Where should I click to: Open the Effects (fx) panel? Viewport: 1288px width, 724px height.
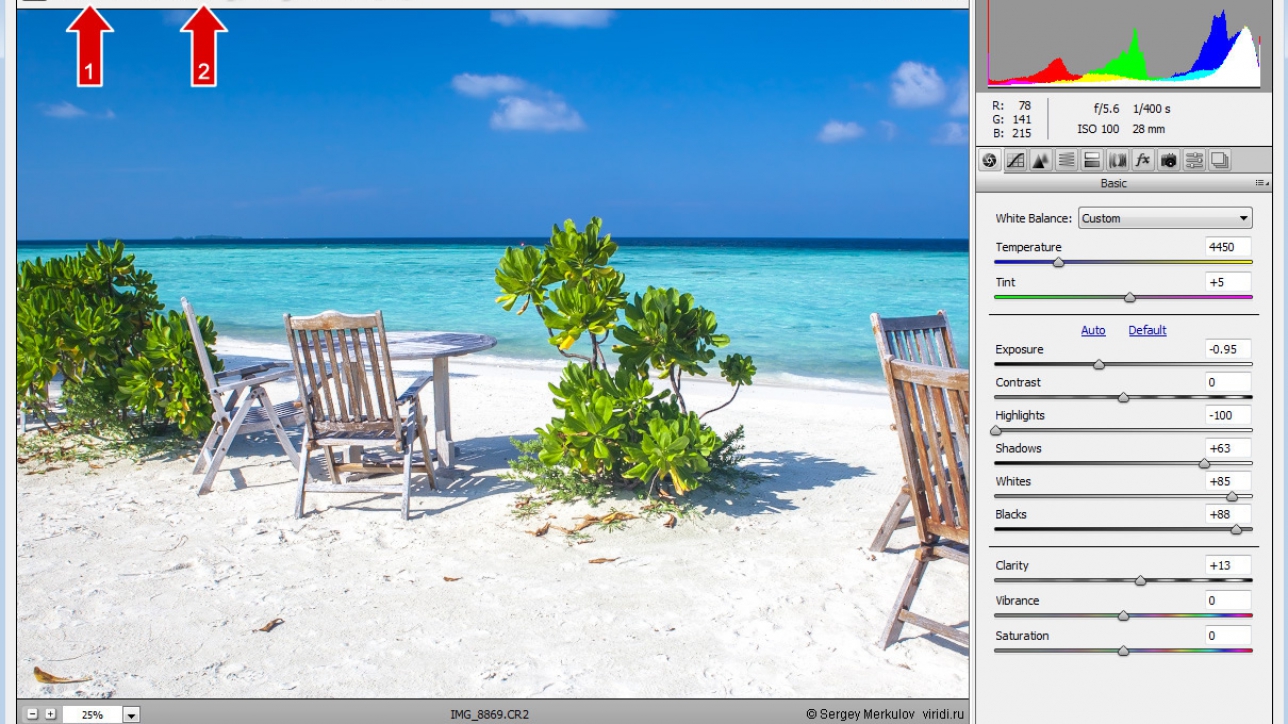[x=1143, y=160]
